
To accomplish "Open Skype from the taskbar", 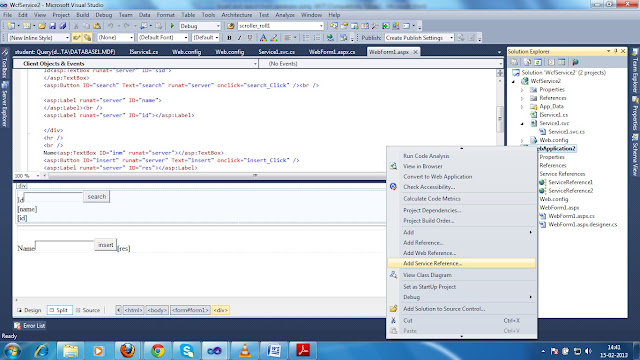I will pos(187,351).
